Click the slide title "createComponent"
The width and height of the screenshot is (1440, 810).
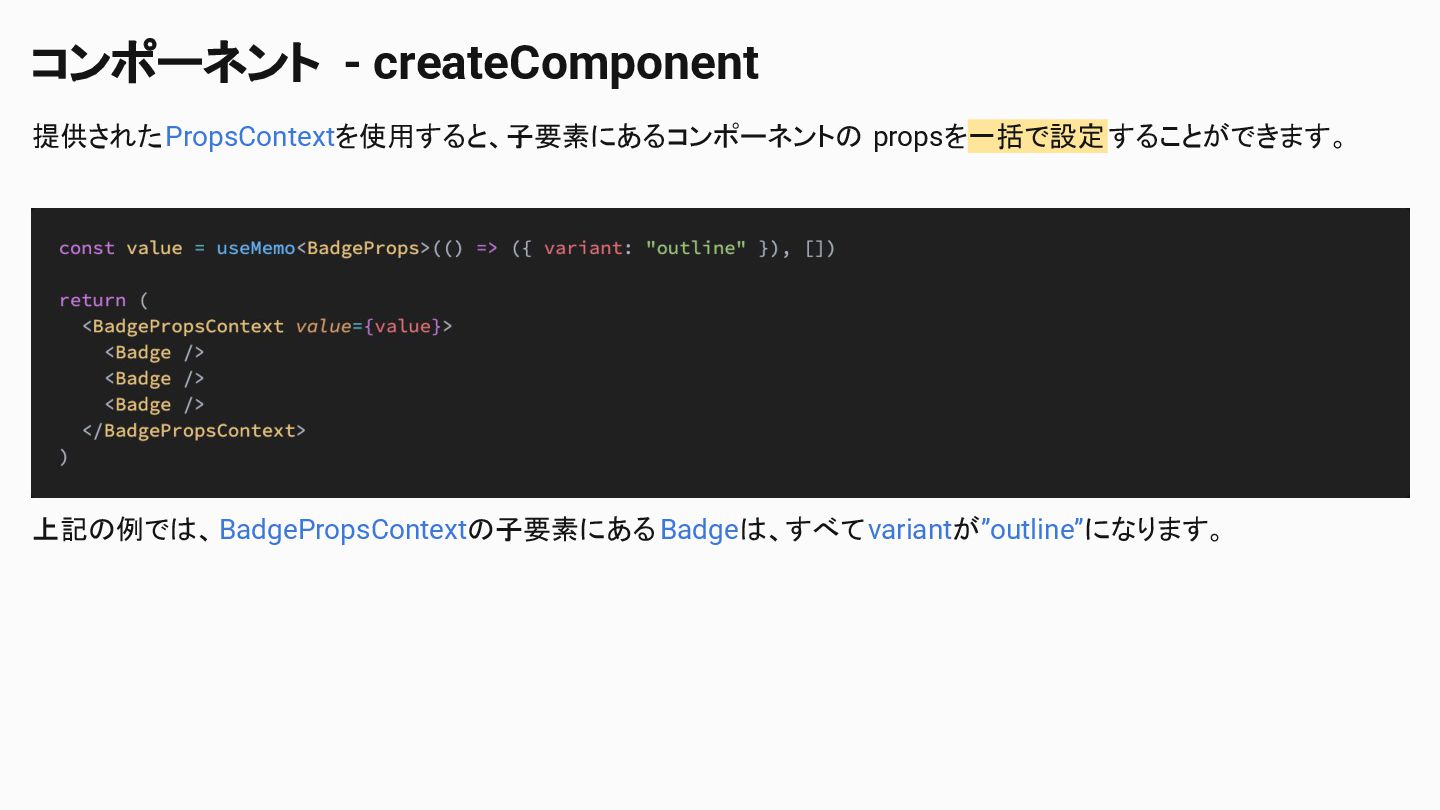pyautogui.click(x=565, y=64)
